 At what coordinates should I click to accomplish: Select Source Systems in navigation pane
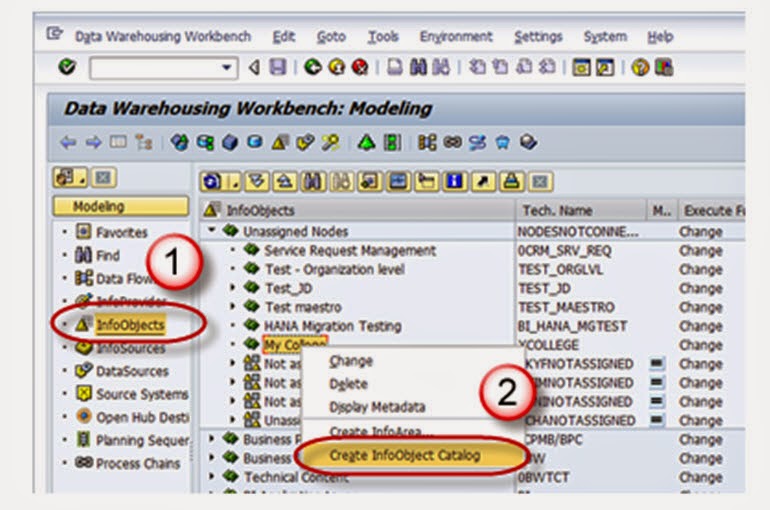click(142, 394)
